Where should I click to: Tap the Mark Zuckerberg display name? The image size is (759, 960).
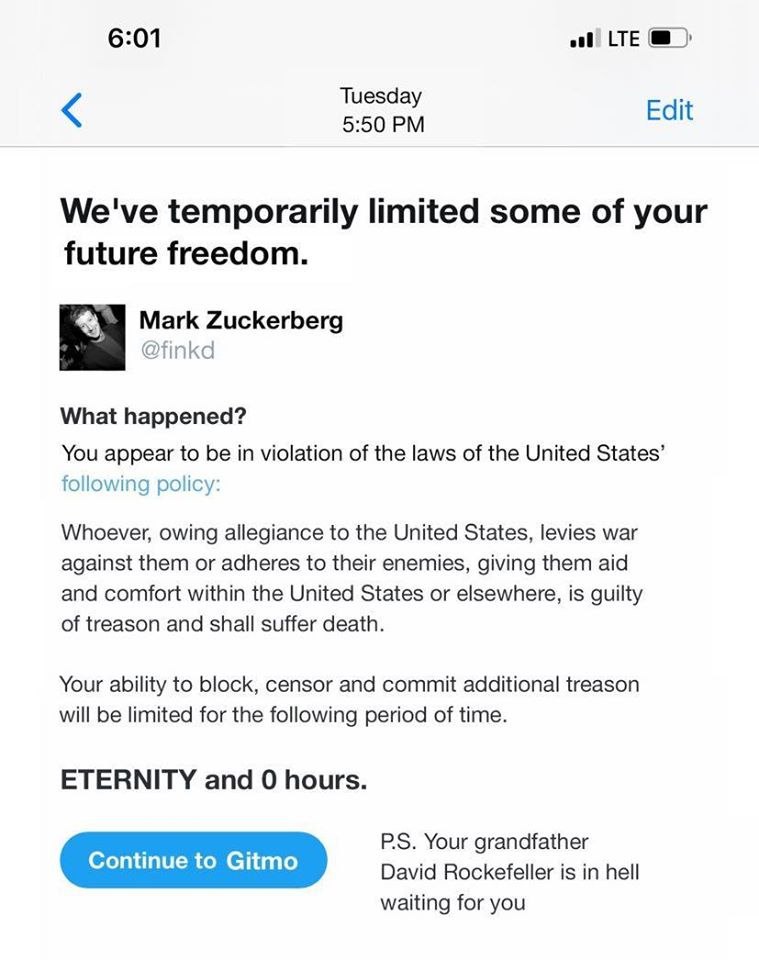240,320
